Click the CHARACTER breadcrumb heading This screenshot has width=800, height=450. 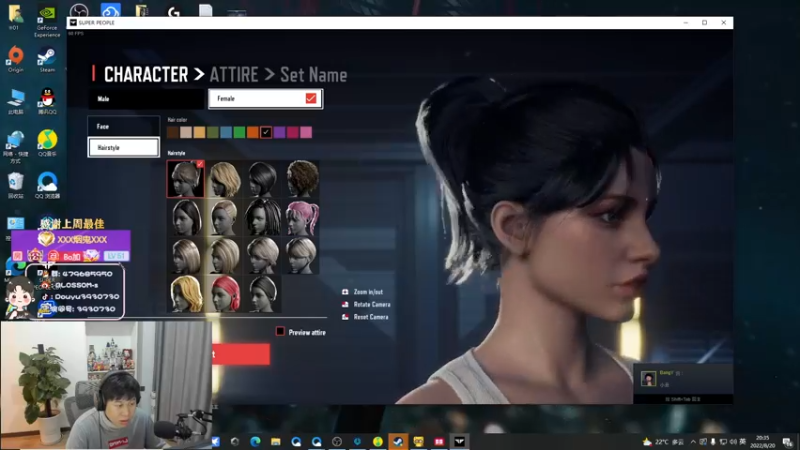[x=146, y=74]
